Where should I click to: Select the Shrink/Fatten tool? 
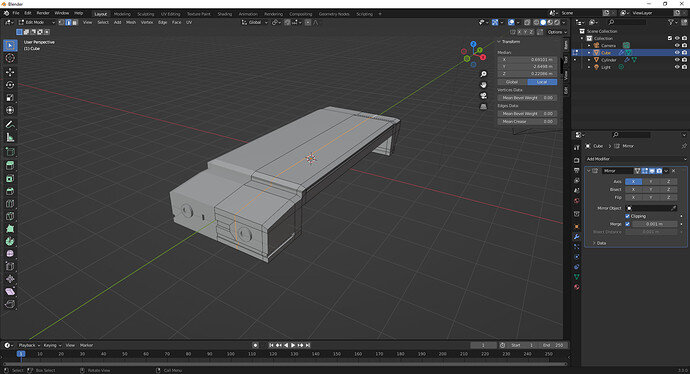tap(10, 279)
